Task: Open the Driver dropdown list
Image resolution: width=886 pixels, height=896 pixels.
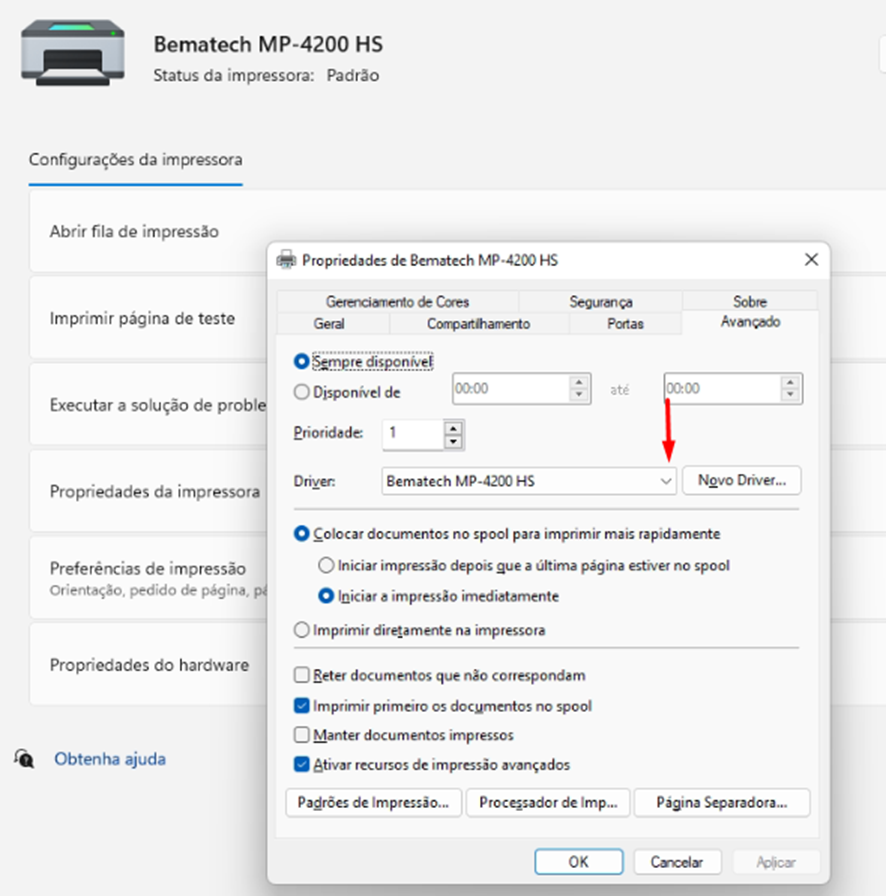Action: click(665, 481)
